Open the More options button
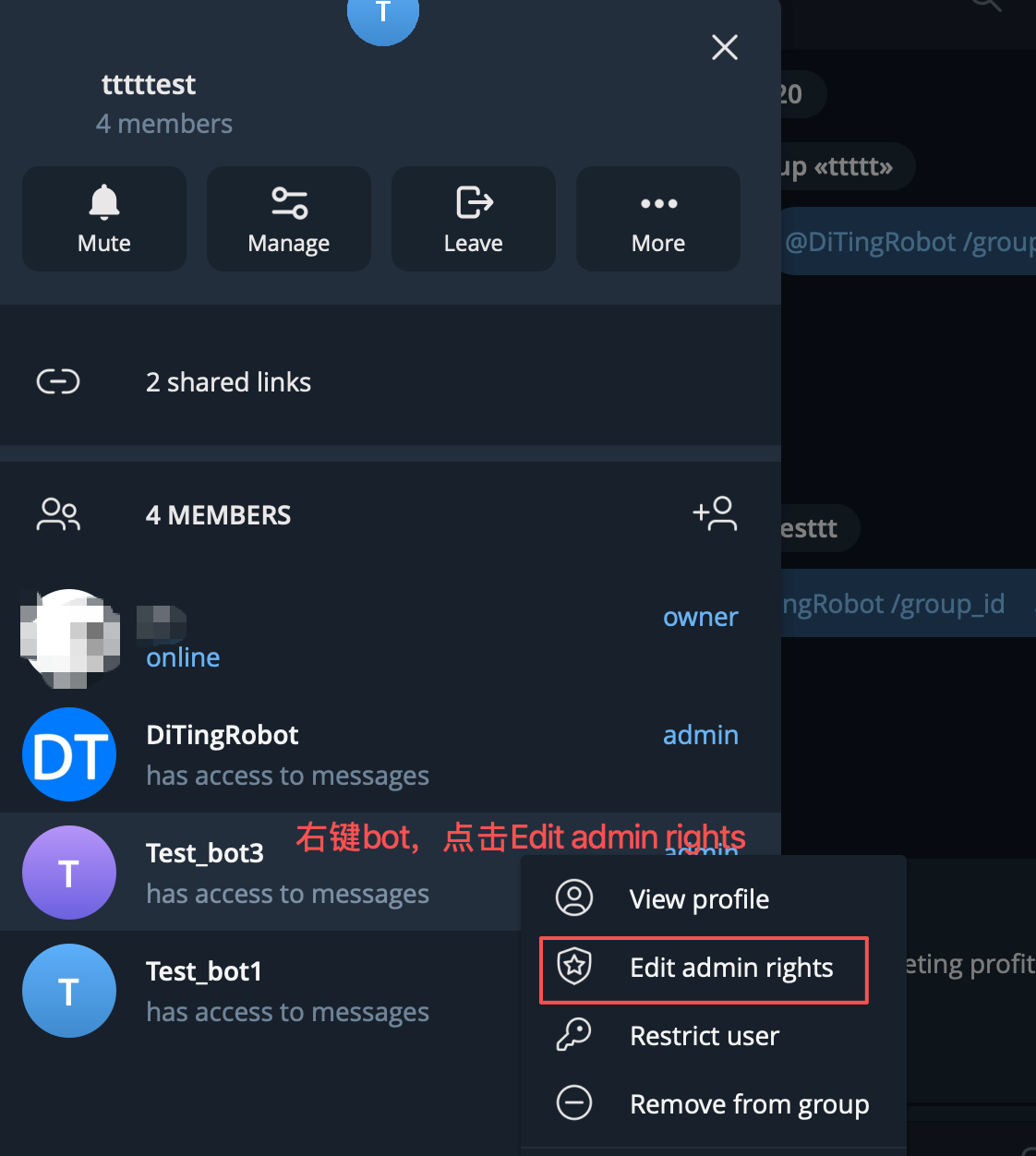 coord(658,219)
